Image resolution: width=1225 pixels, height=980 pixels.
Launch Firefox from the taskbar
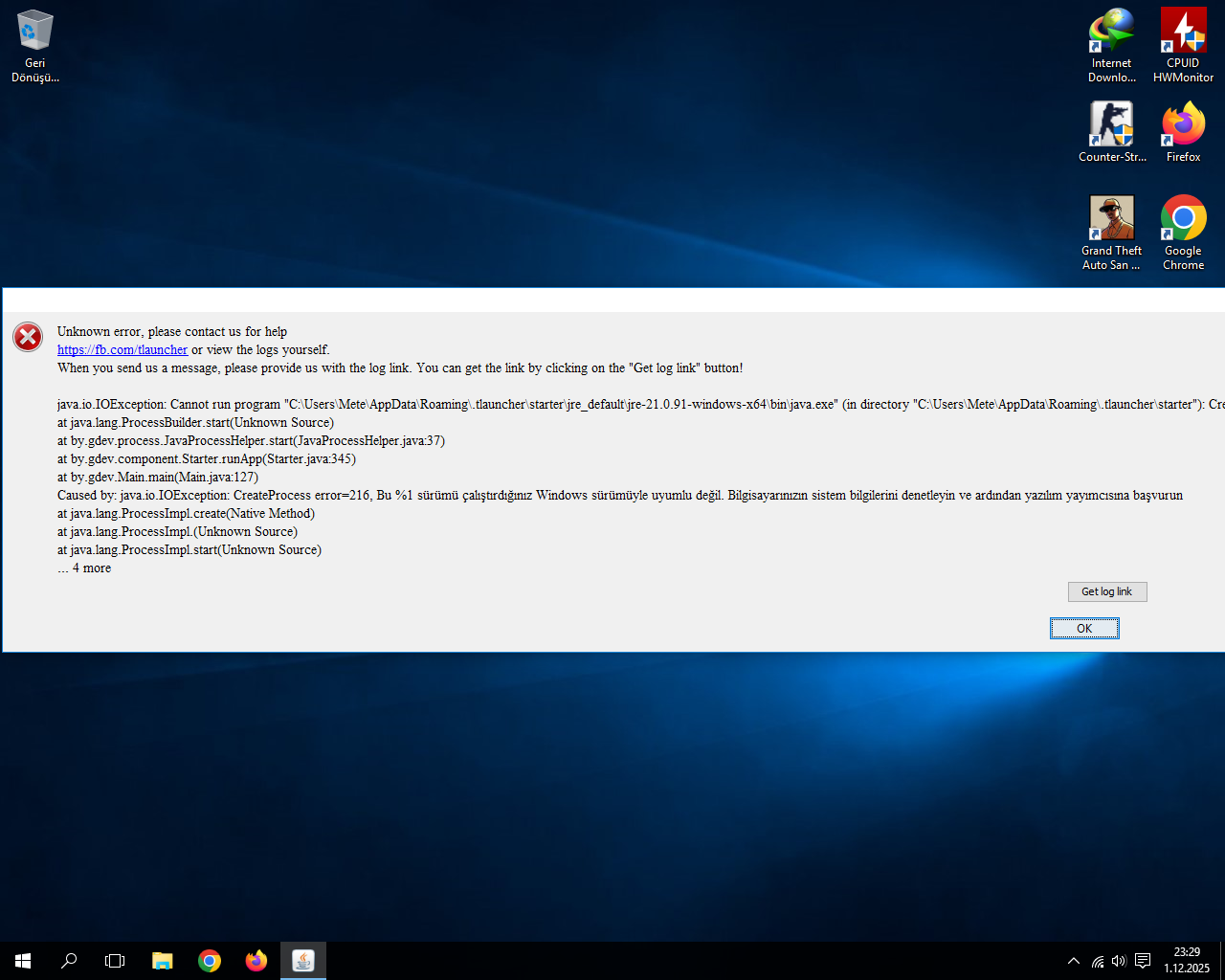pos(256,961)
